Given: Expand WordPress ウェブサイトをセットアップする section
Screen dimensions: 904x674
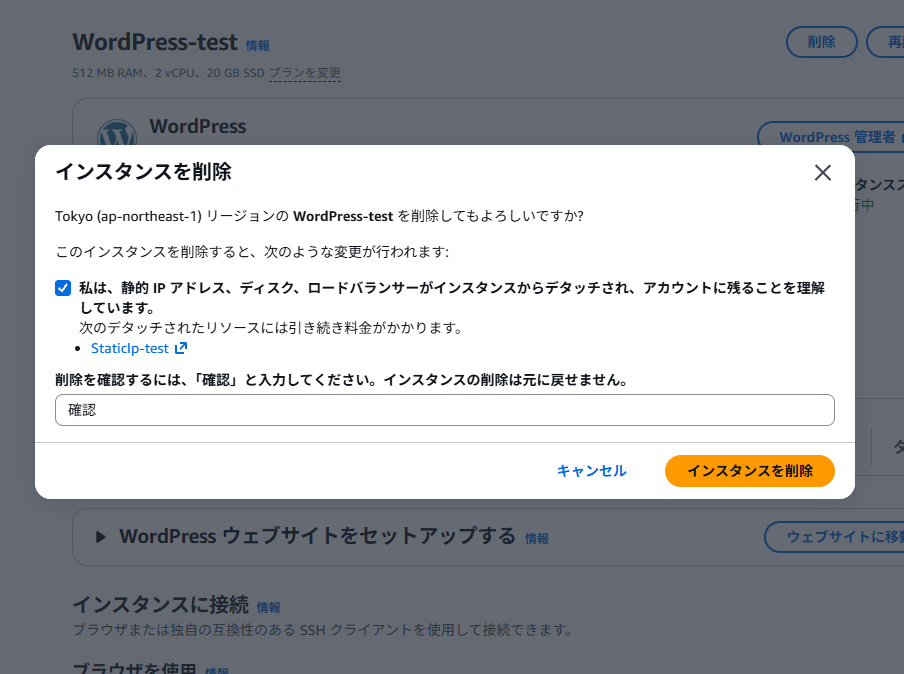Looking at the screenshot, I should click(100, 537).
